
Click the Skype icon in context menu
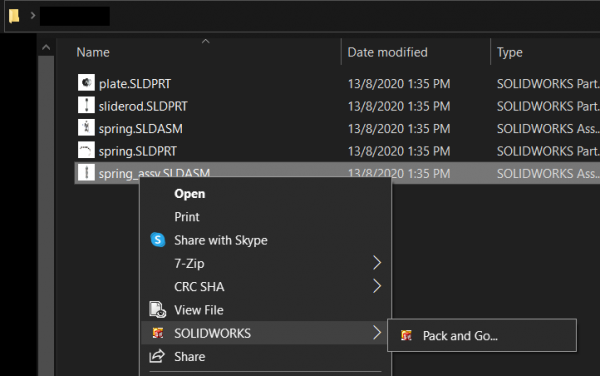(158, 240)
